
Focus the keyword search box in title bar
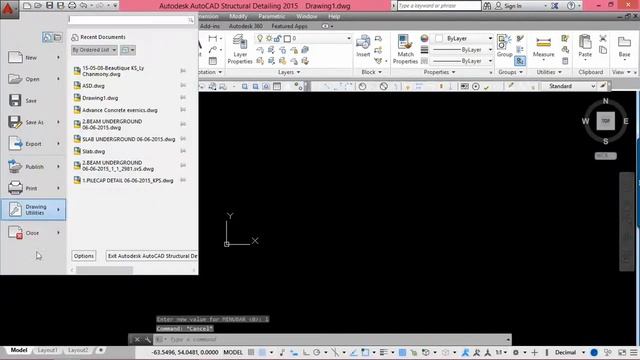tap(439, 6)
